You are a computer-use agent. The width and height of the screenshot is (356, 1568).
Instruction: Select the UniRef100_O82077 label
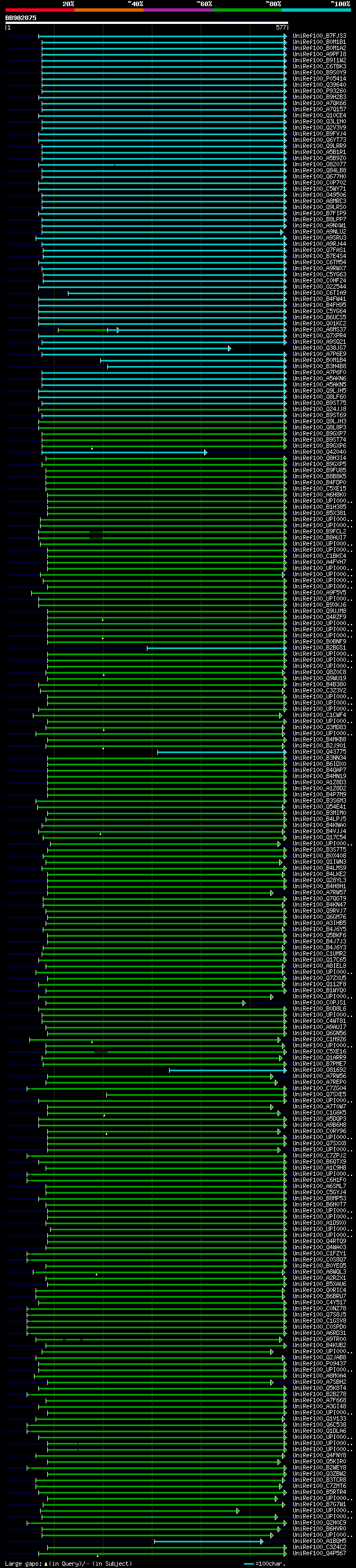(319, 164)
